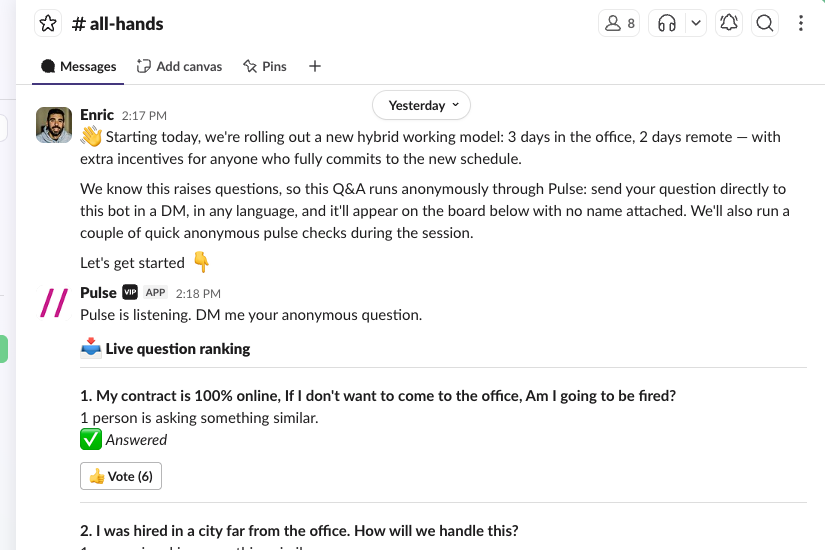825x550 pixels.
Task: Click the Enric sender name
Action: pyautogui.click(x=97, y=115)
